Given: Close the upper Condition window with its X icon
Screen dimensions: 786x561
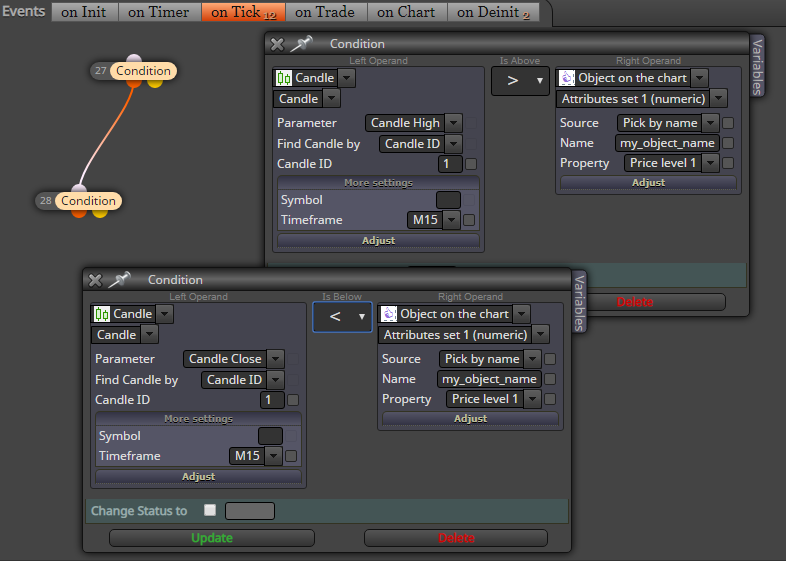Looking at the screenshot, I should pos(277,44).
